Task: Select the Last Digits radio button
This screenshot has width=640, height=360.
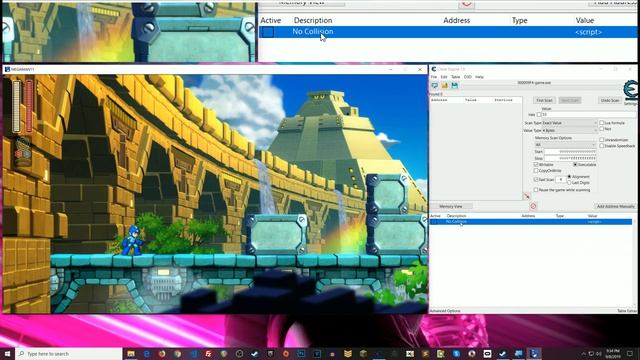Action: pos(569,182)
